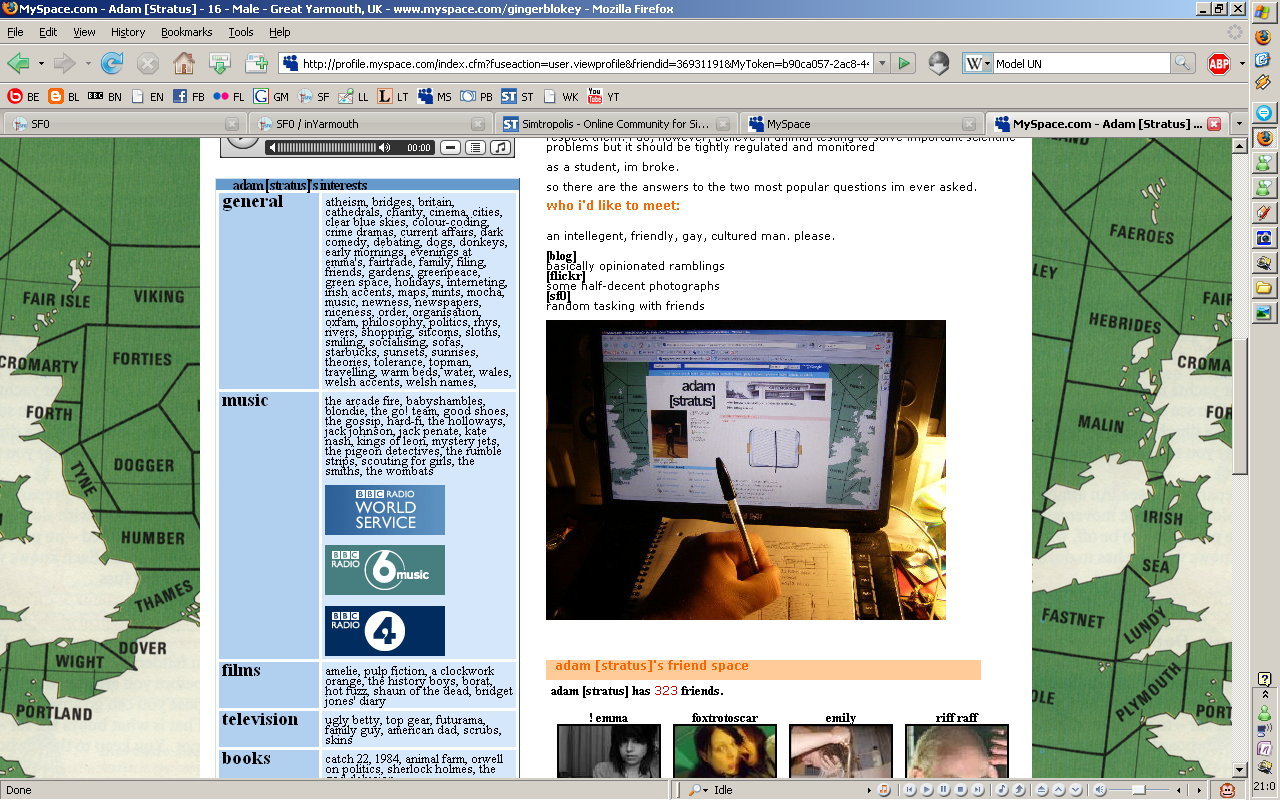Mute the status bar player speaker icon
This screenshot has width=1280, height=800.
coord(1100,789)
